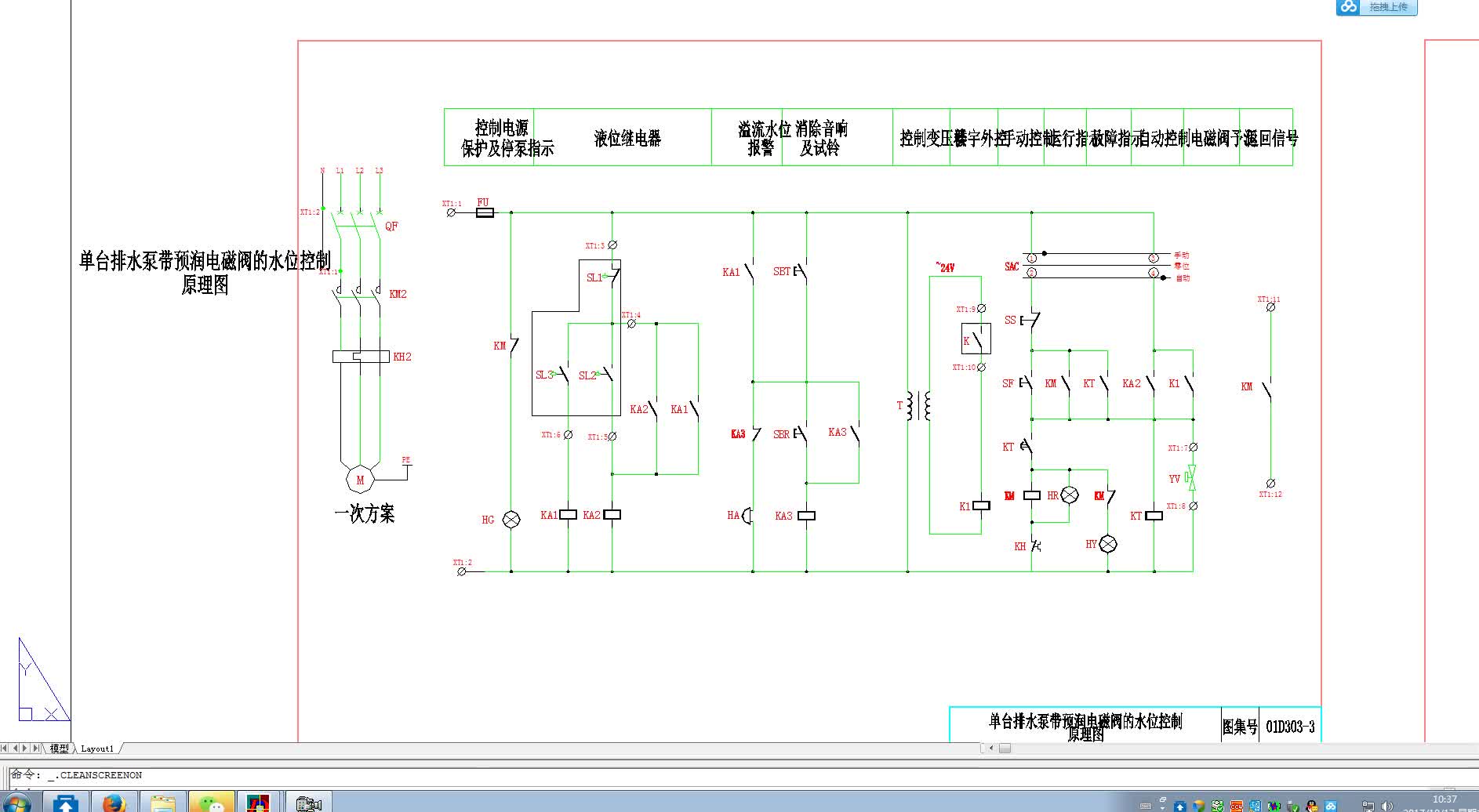
Task: Click the horizontal scrollbar thumb
Action: (1005, 748)
